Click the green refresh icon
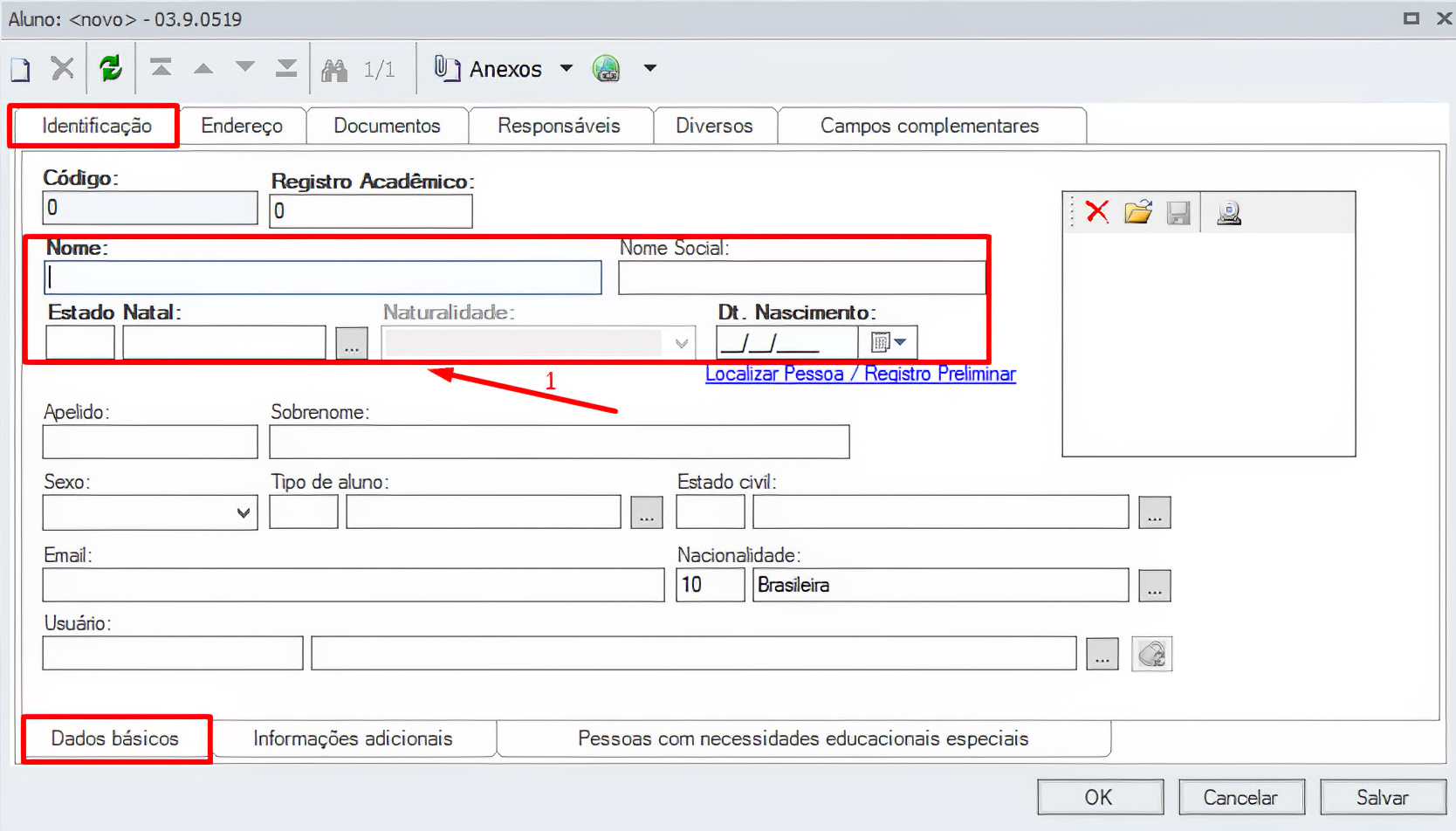 (111, 68)
